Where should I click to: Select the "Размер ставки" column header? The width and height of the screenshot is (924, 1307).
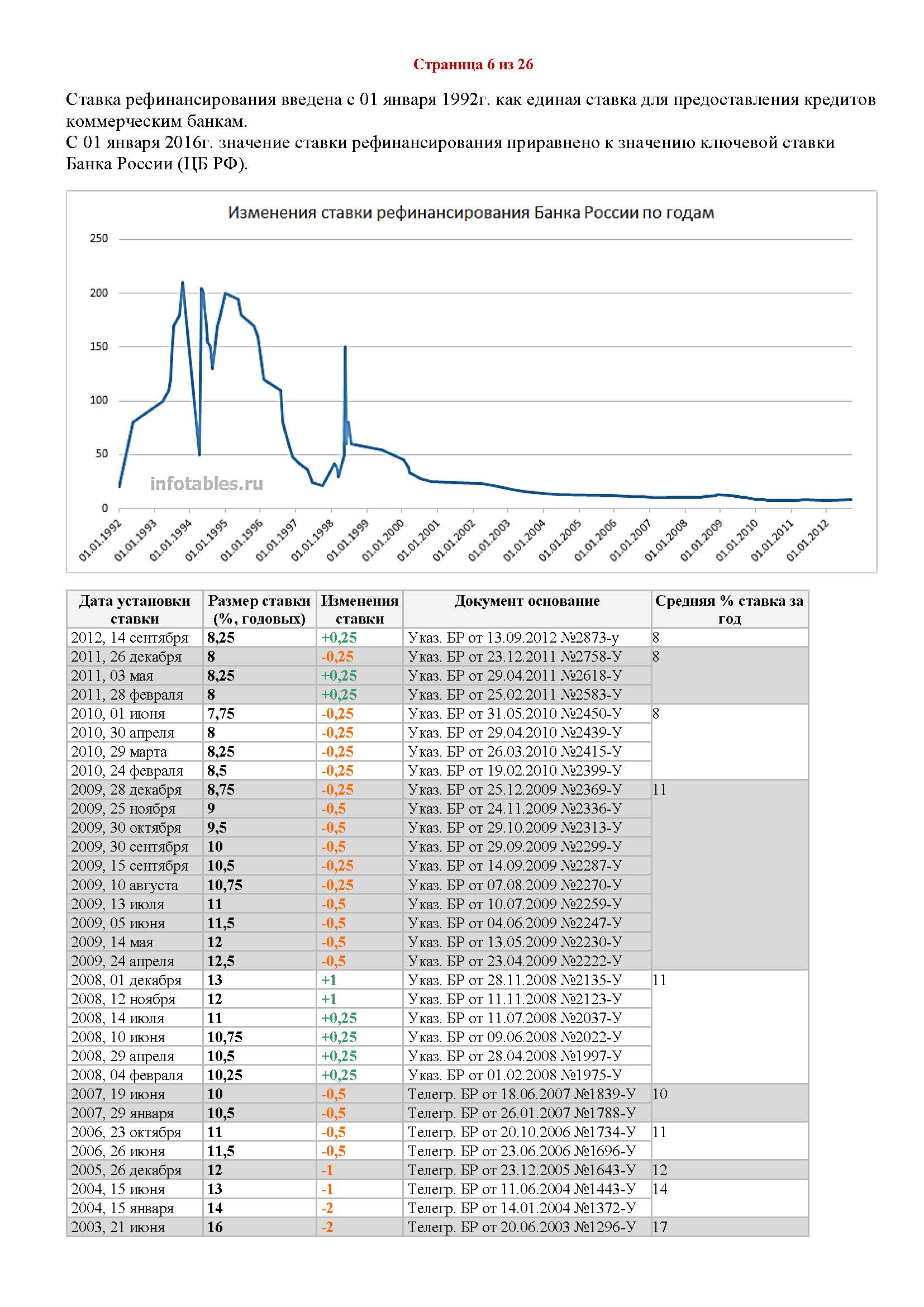(259, 609)
